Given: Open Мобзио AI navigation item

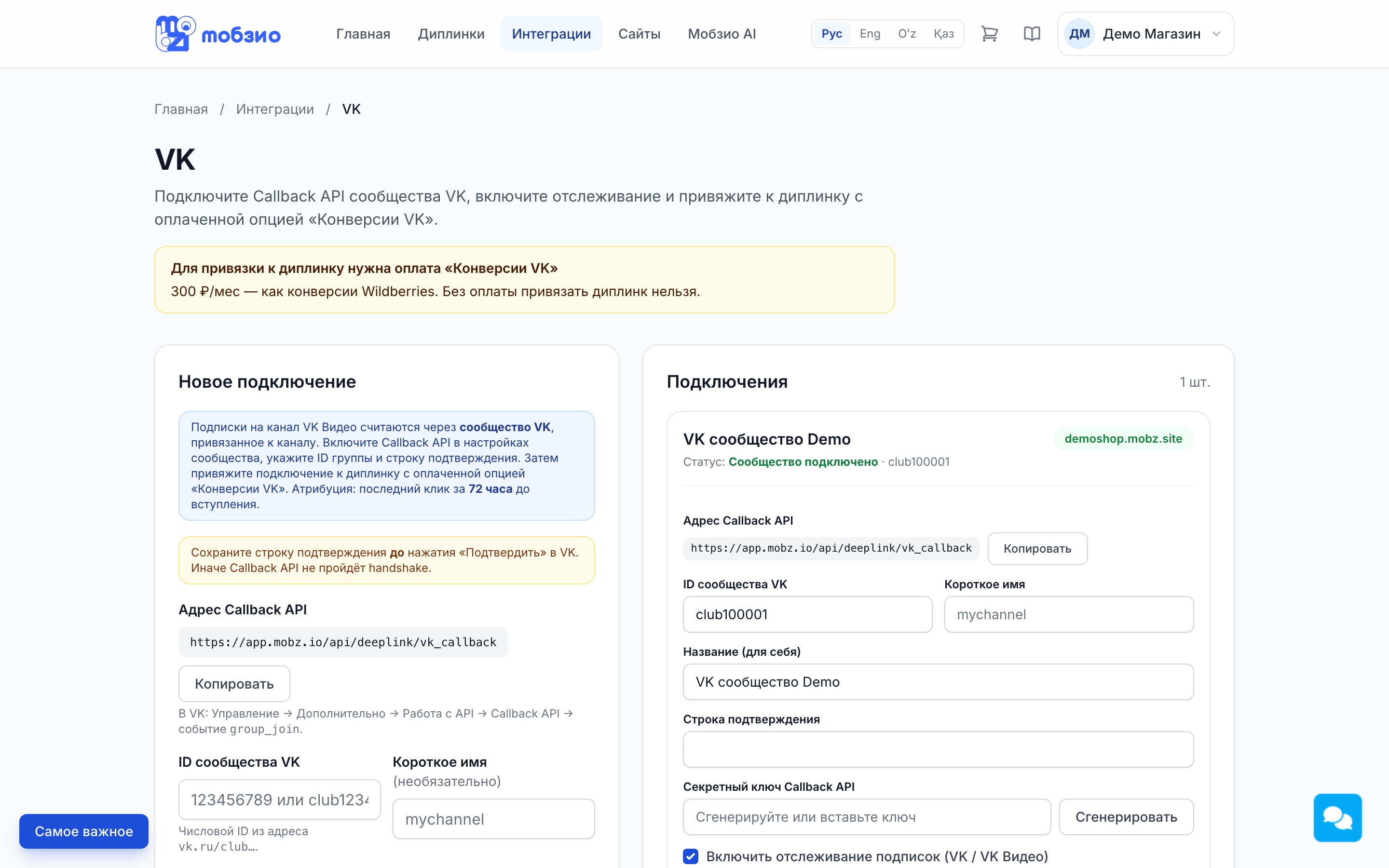Looking at the screenshot, I should tap(722, 34).
